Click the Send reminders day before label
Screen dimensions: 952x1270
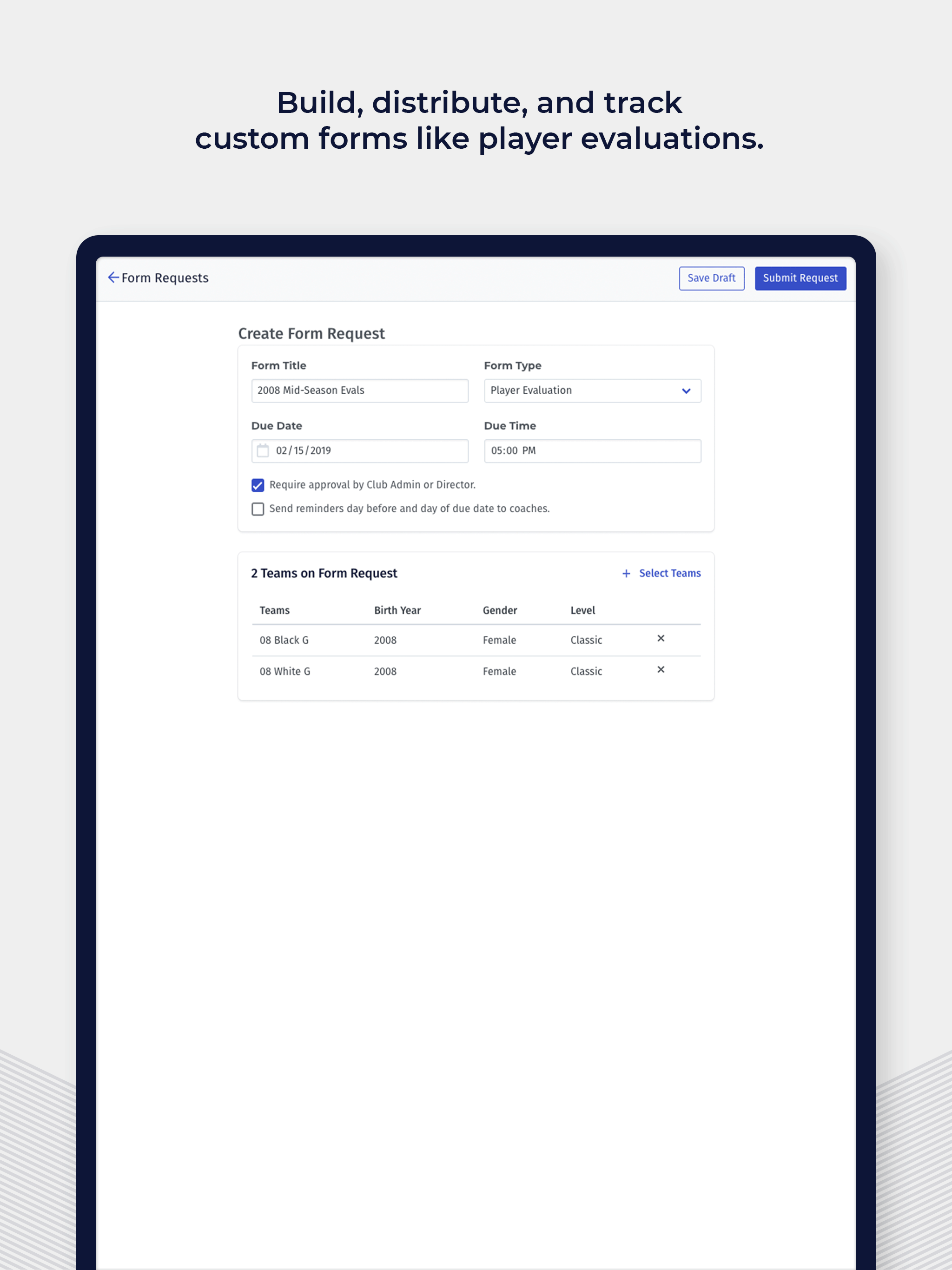coord(410,509)
